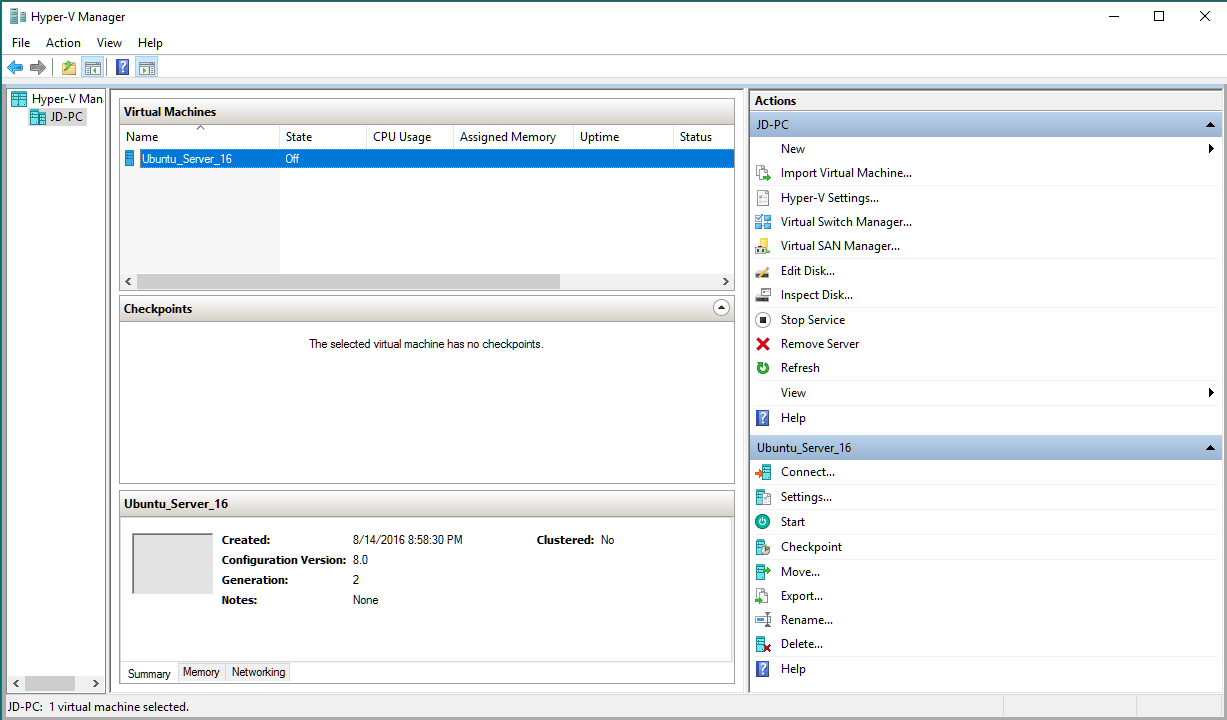Click the green Refresh icon
The height and width of the screenshot is (720, 1227).
click(x=763, y=368)
